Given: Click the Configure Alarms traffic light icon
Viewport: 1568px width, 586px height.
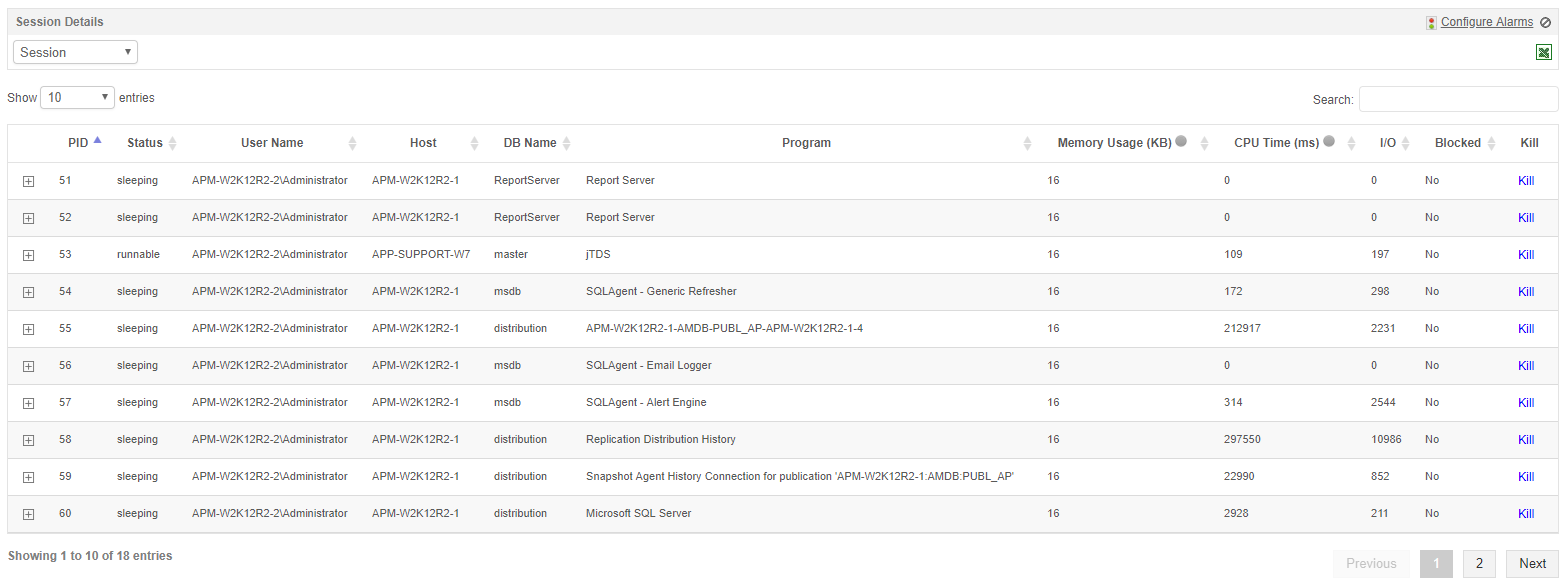Looking at the screenshot, I should (1431, 22).
